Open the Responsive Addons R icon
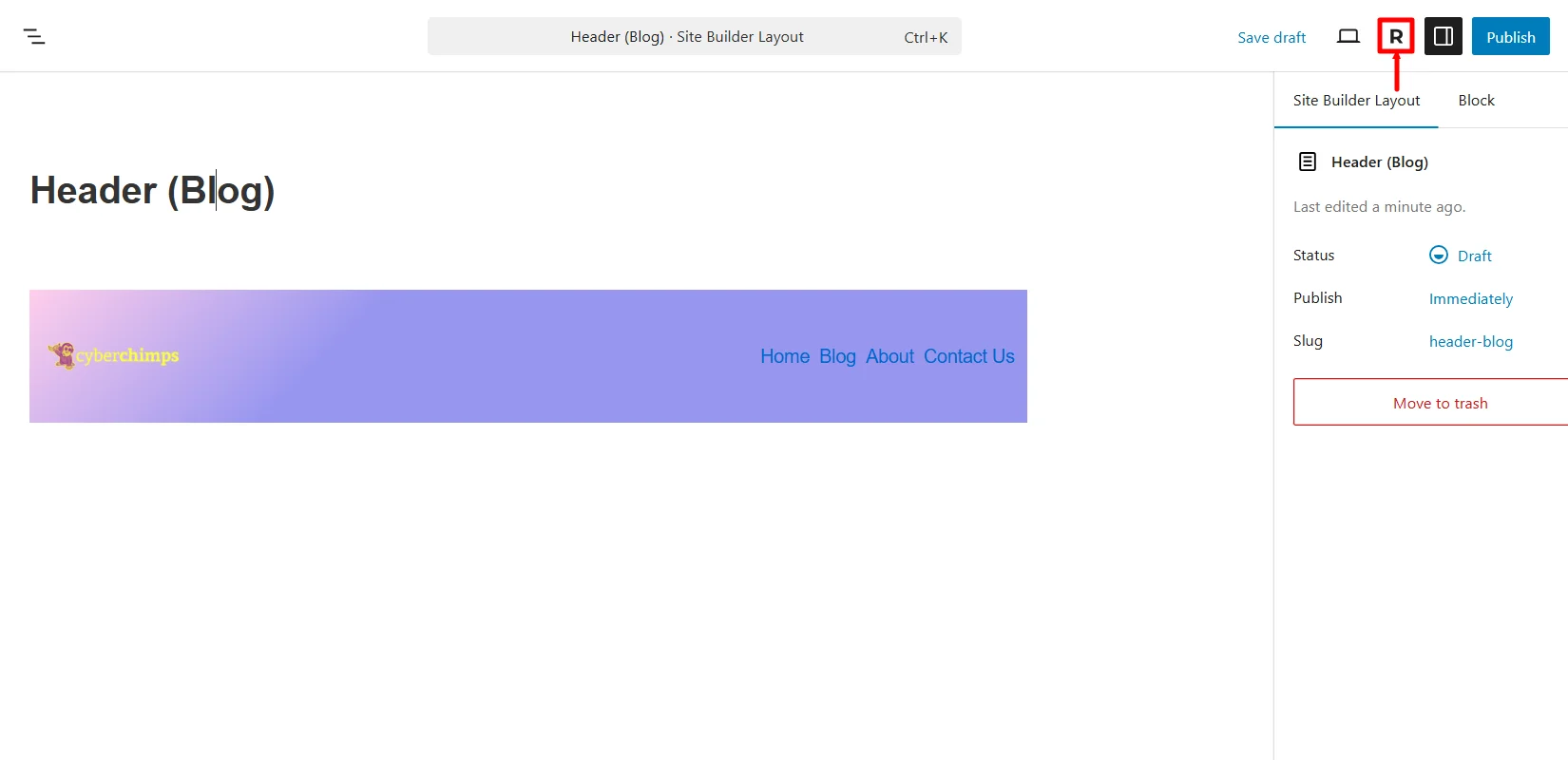The height and width of the screenshot is (760, 1568). [x=1396, y=37]
